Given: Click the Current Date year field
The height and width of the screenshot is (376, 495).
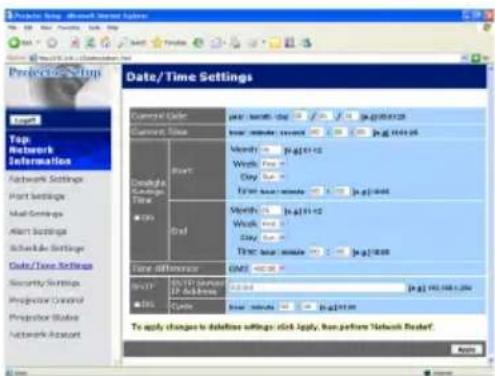Looking at the screenshot, I should [299, 116].
